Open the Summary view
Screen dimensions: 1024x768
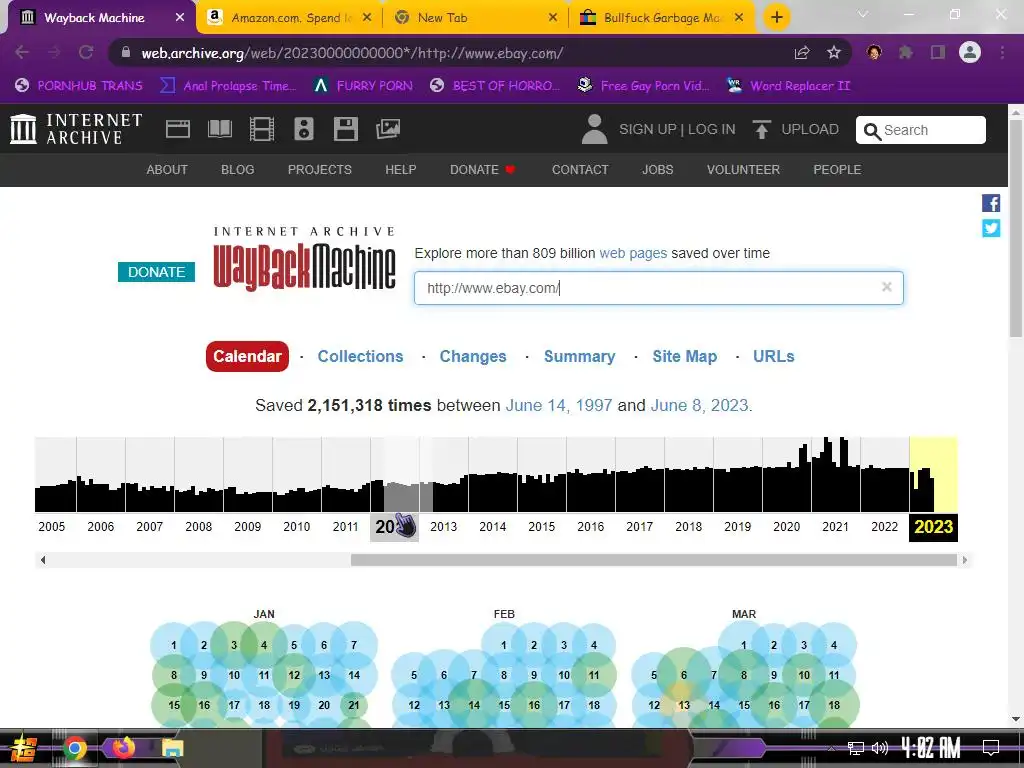(x=579, y=356)
